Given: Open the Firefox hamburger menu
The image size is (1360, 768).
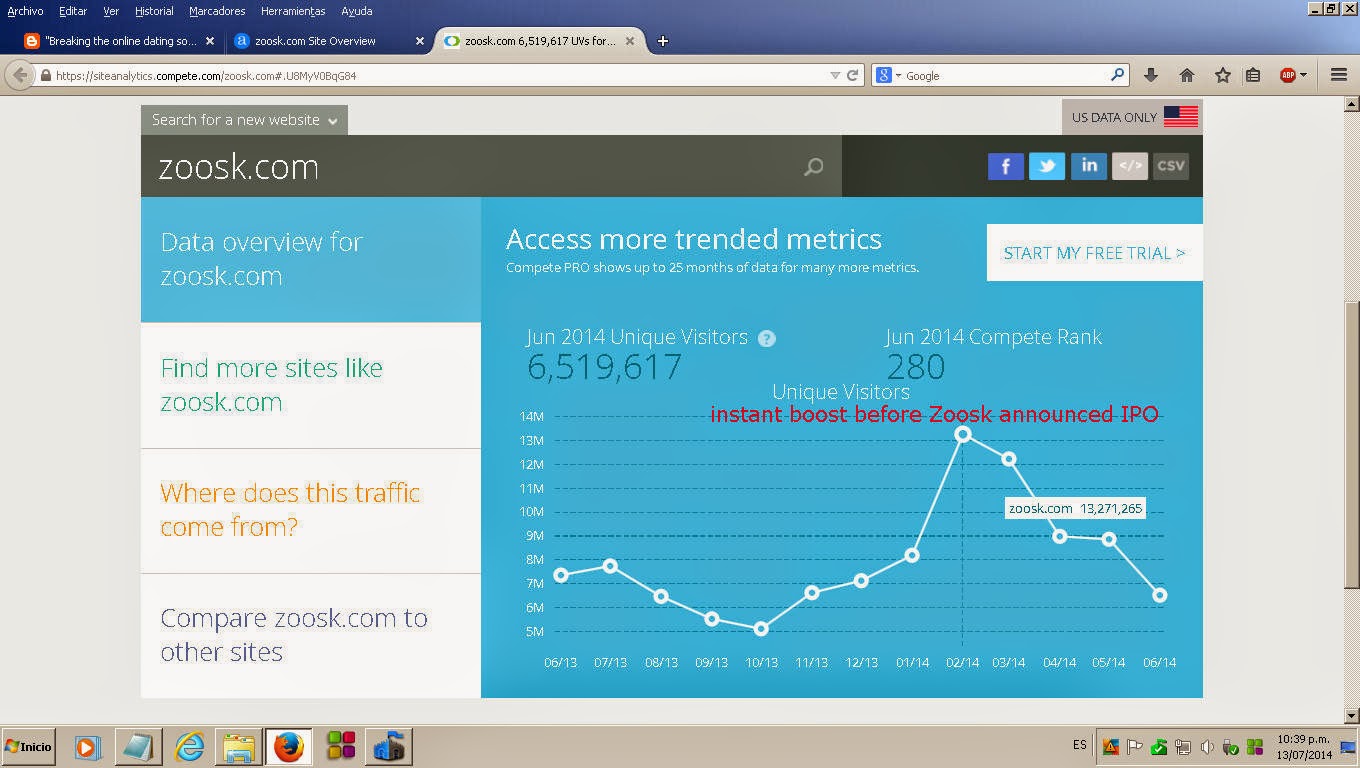Looking at the screenshot, I should 1339,75.
